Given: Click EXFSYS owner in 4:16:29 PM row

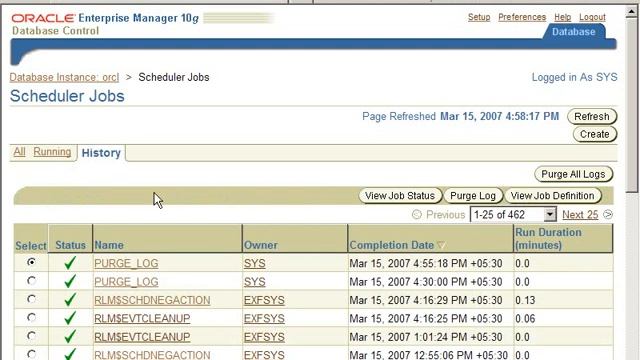Looking at the screenshot, I should coord(264,300).
